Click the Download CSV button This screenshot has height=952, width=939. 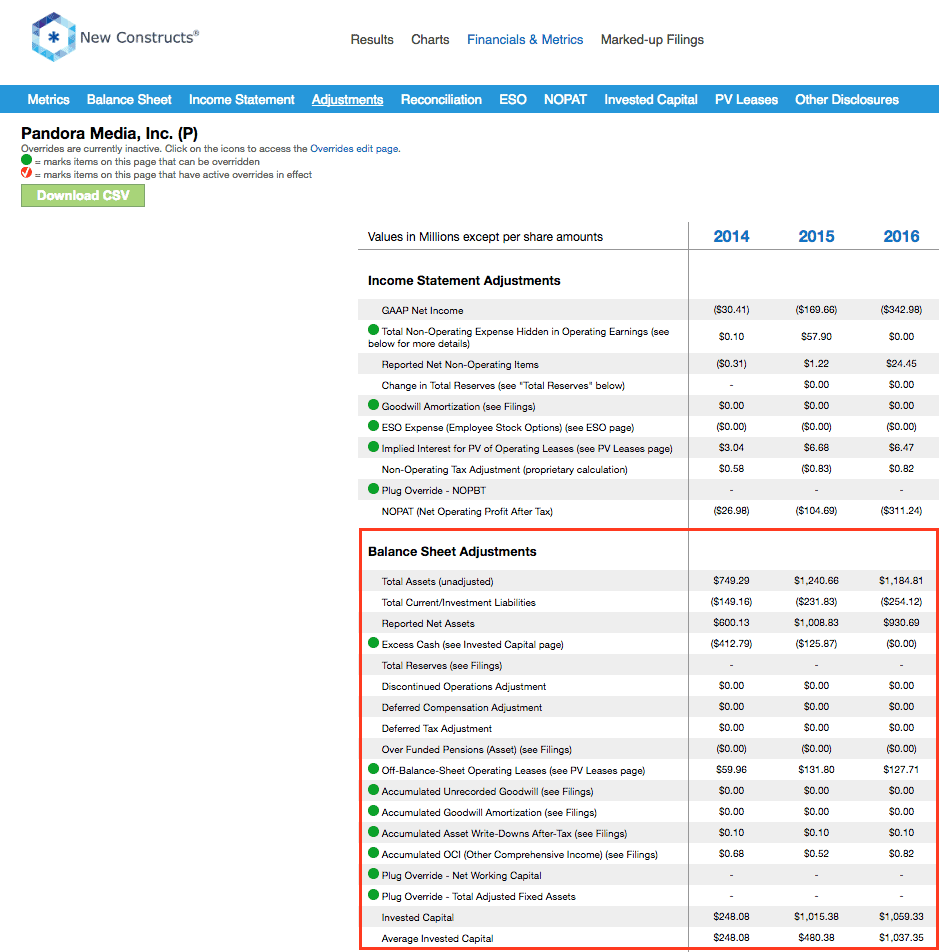coord(83,196)
